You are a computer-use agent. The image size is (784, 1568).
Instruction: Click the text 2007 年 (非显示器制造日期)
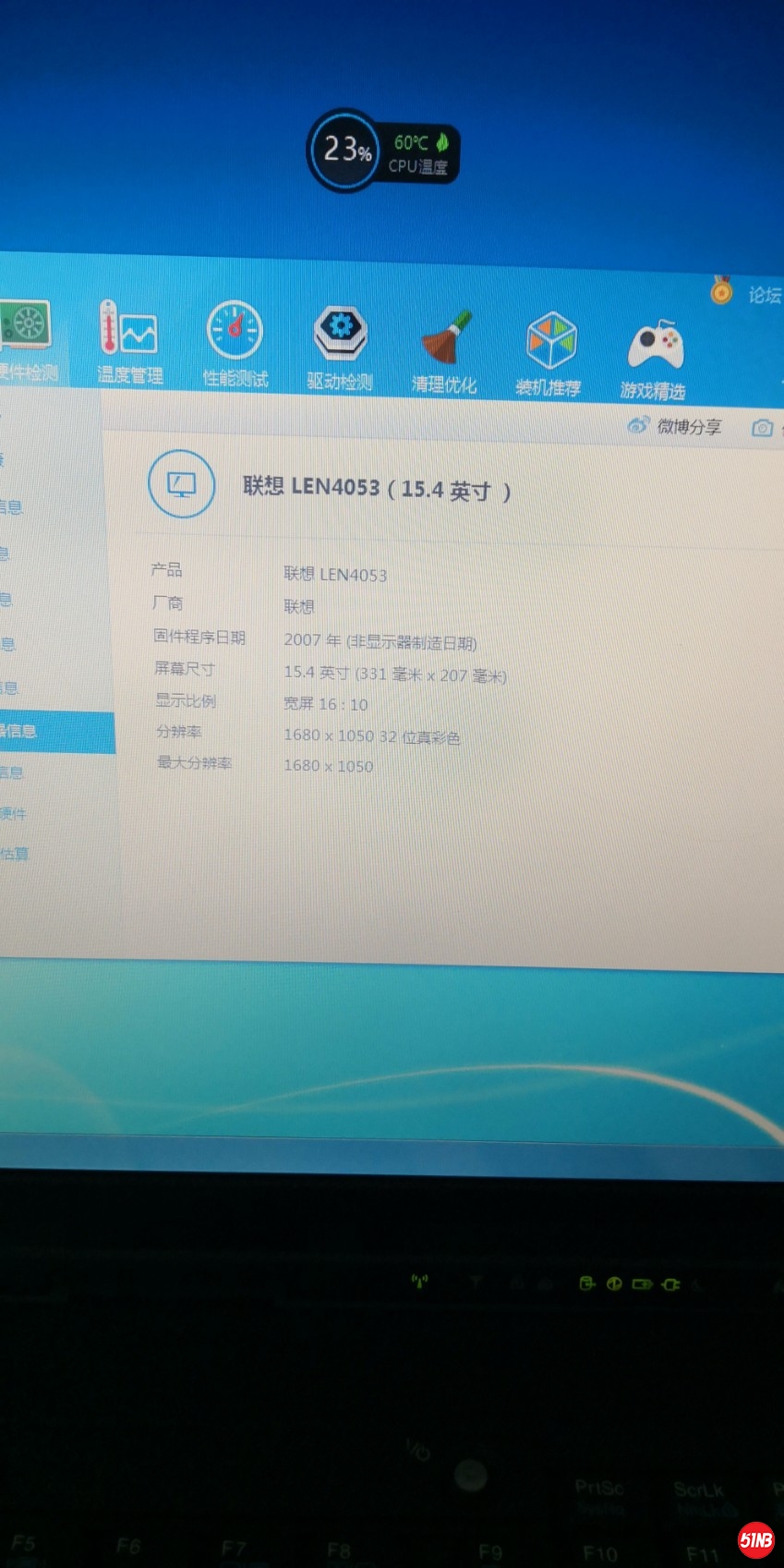pos(380,641)
